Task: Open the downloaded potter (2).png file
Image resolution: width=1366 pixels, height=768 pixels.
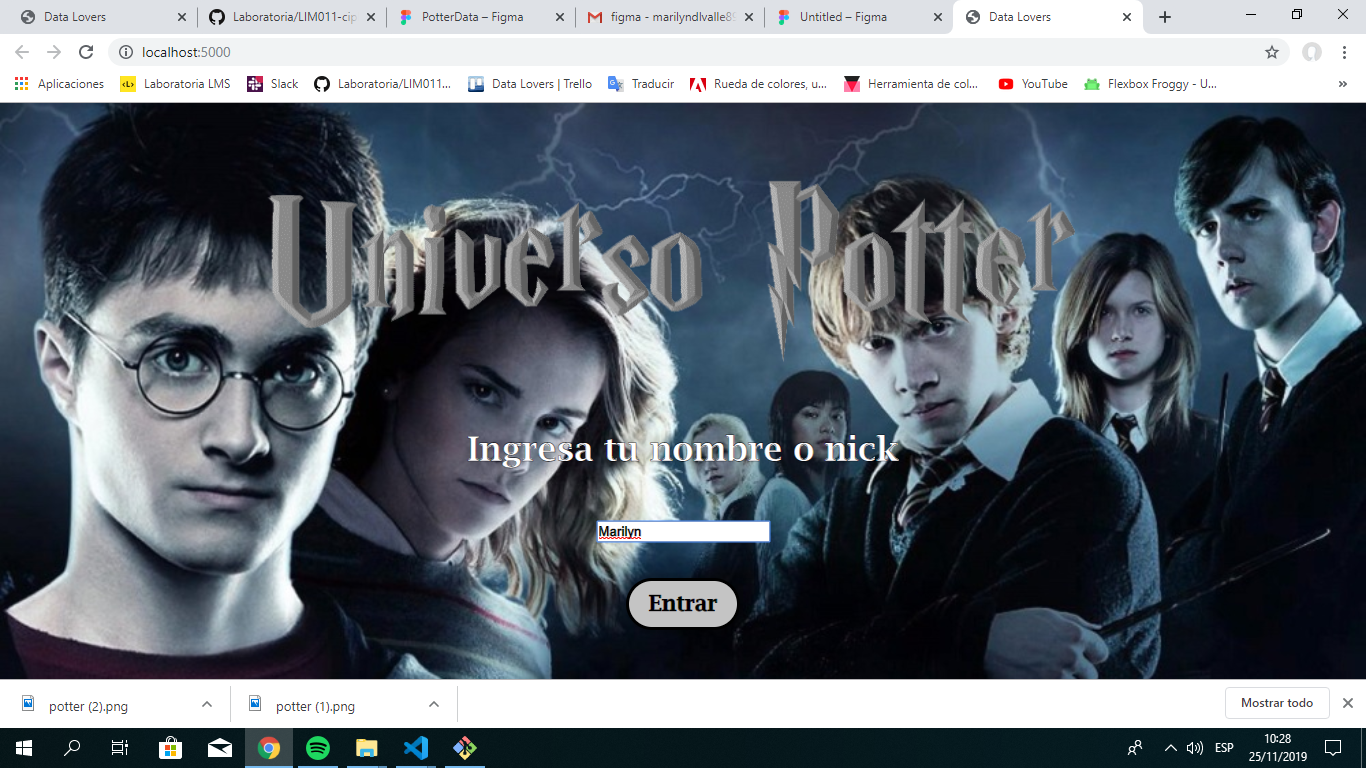Action: 88,705
